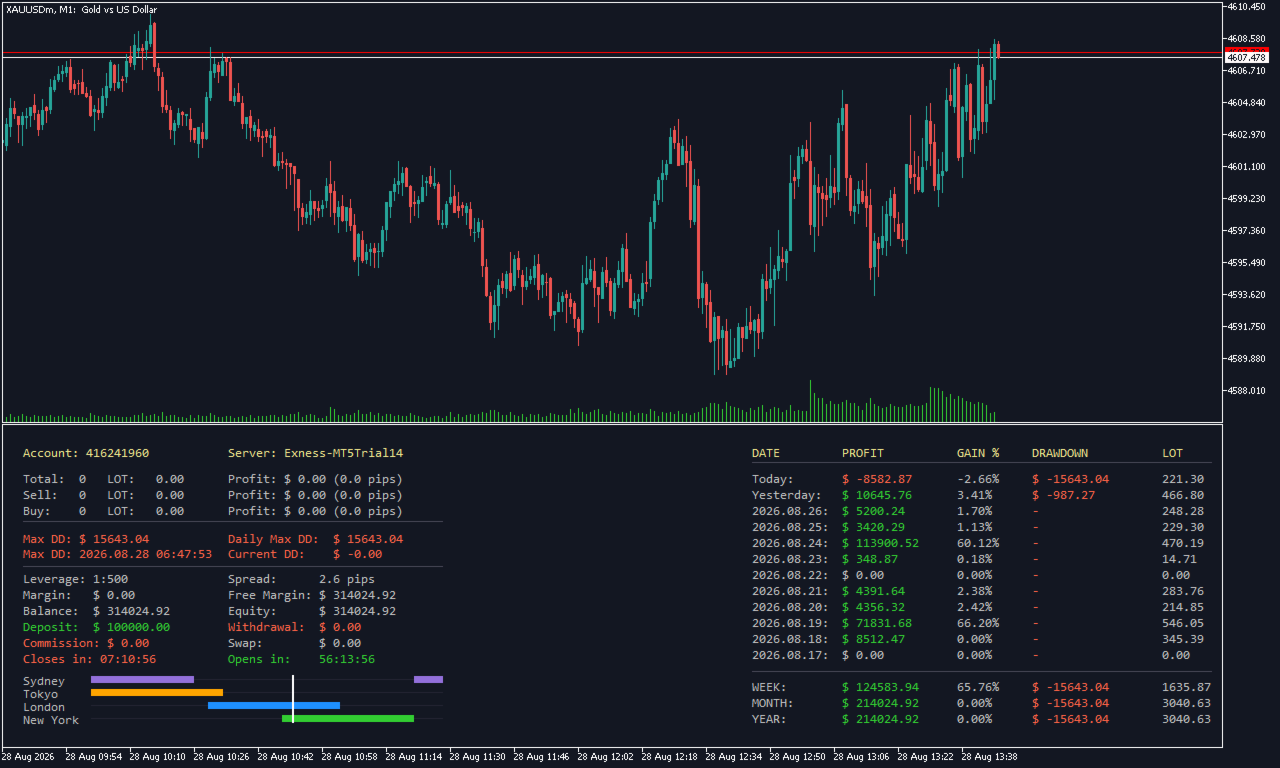Click the green New York session bar
This screenshot has width=1280, height=768.
[x=348, y=718]
